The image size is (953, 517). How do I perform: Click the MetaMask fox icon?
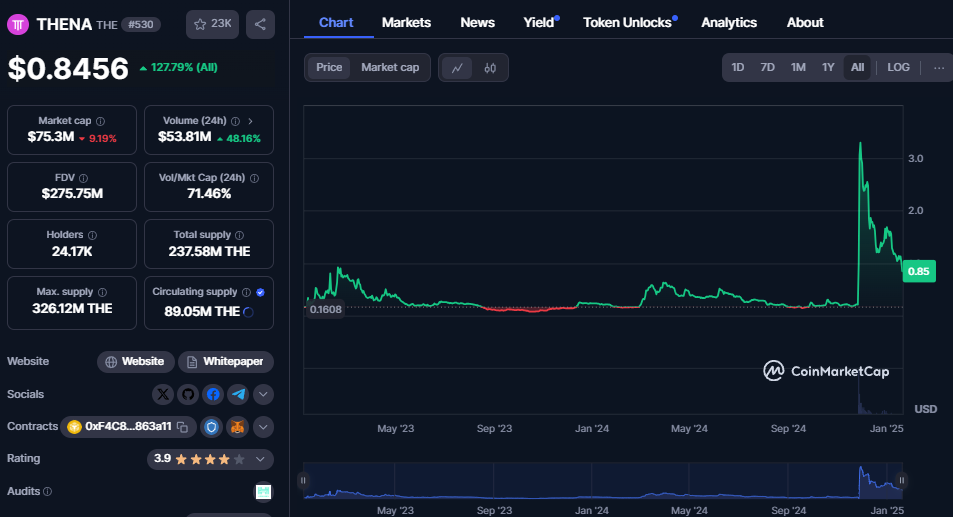237,427
